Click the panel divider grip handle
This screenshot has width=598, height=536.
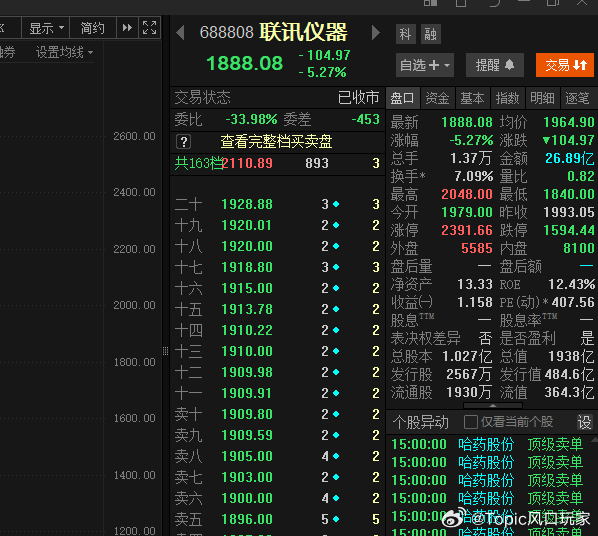(166, 351)
